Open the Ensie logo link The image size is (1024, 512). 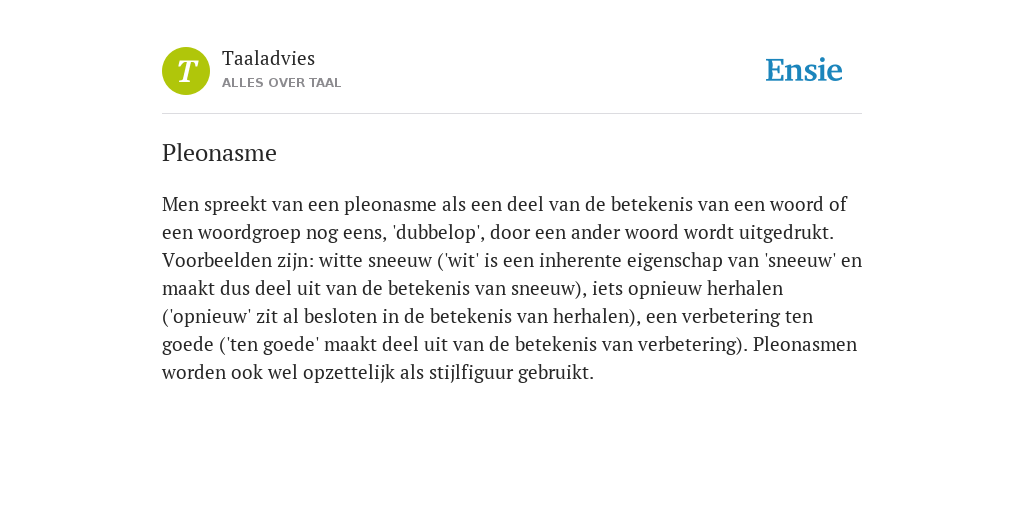tap(804, 71)
